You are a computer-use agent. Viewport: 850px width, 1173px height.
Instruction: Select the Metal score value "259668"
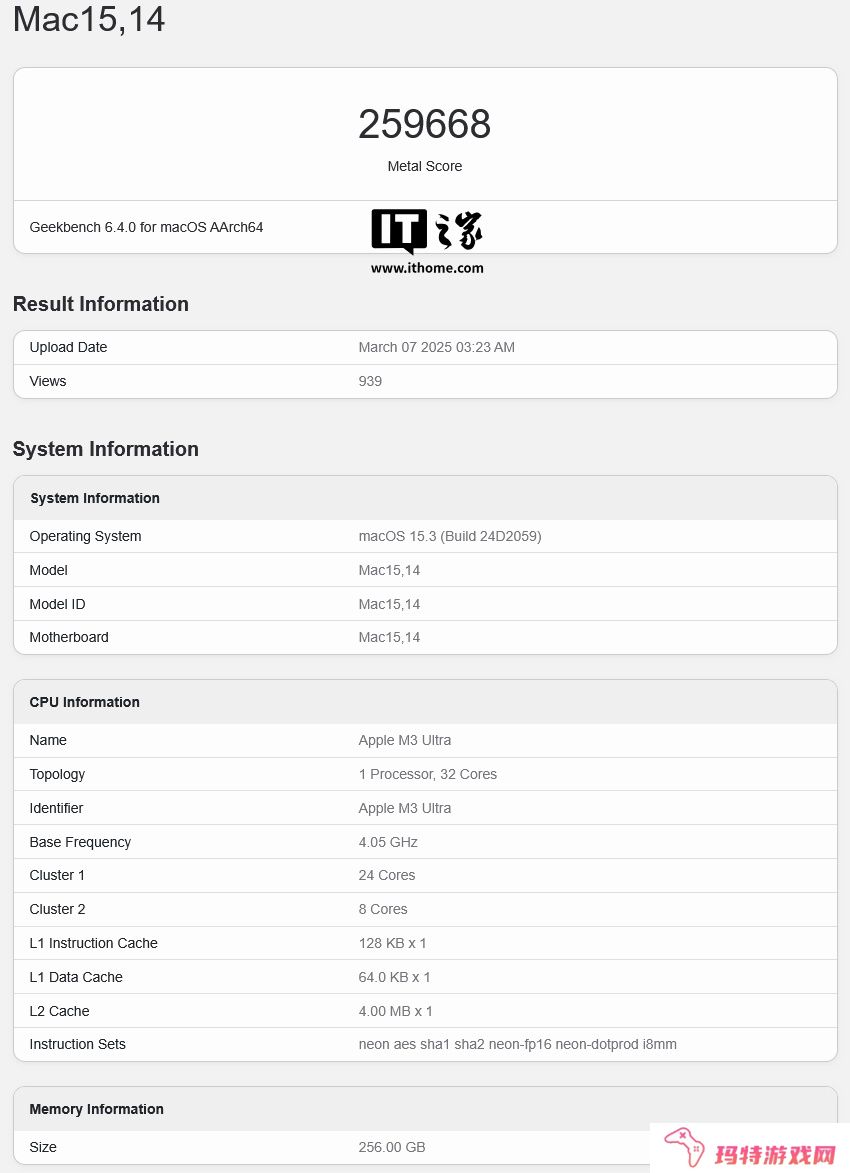click(x=424, y=124)
